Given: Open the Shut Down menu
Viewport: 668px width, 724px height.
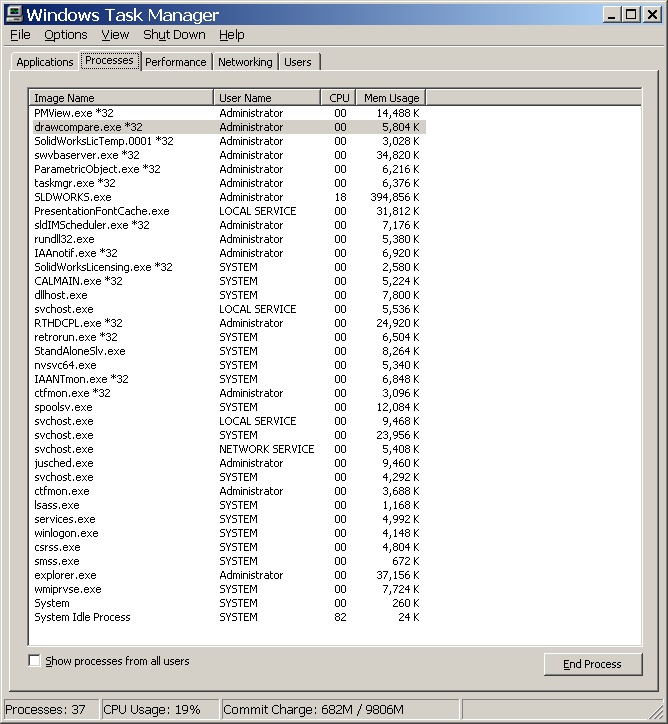Looking at the screenshot, I should (x=174, y=35).
